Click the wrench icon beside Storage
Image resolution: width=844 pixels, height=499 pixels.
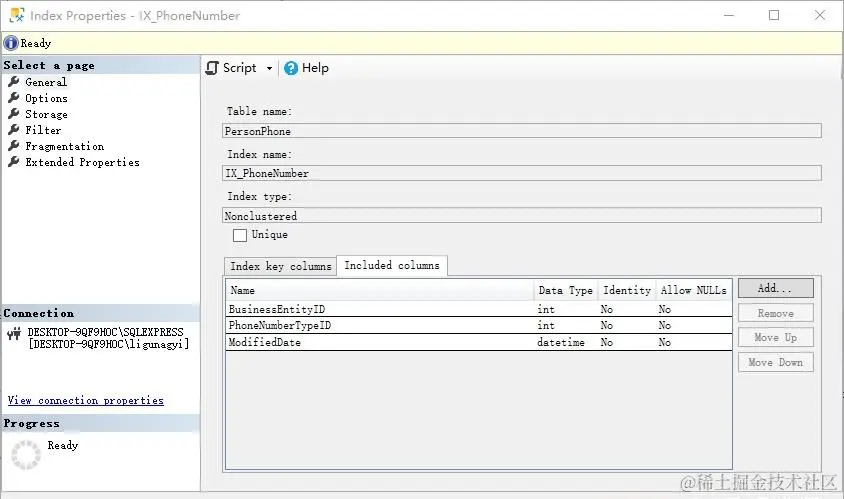pos(14,114)
